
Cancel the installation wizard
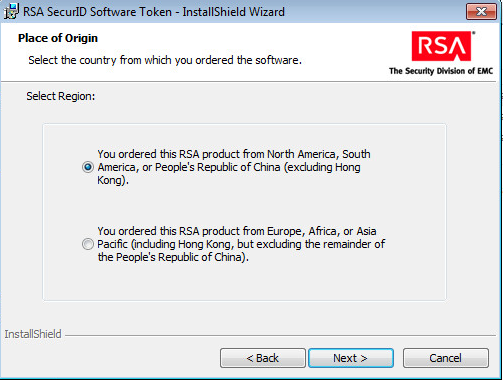coord(446,358)
